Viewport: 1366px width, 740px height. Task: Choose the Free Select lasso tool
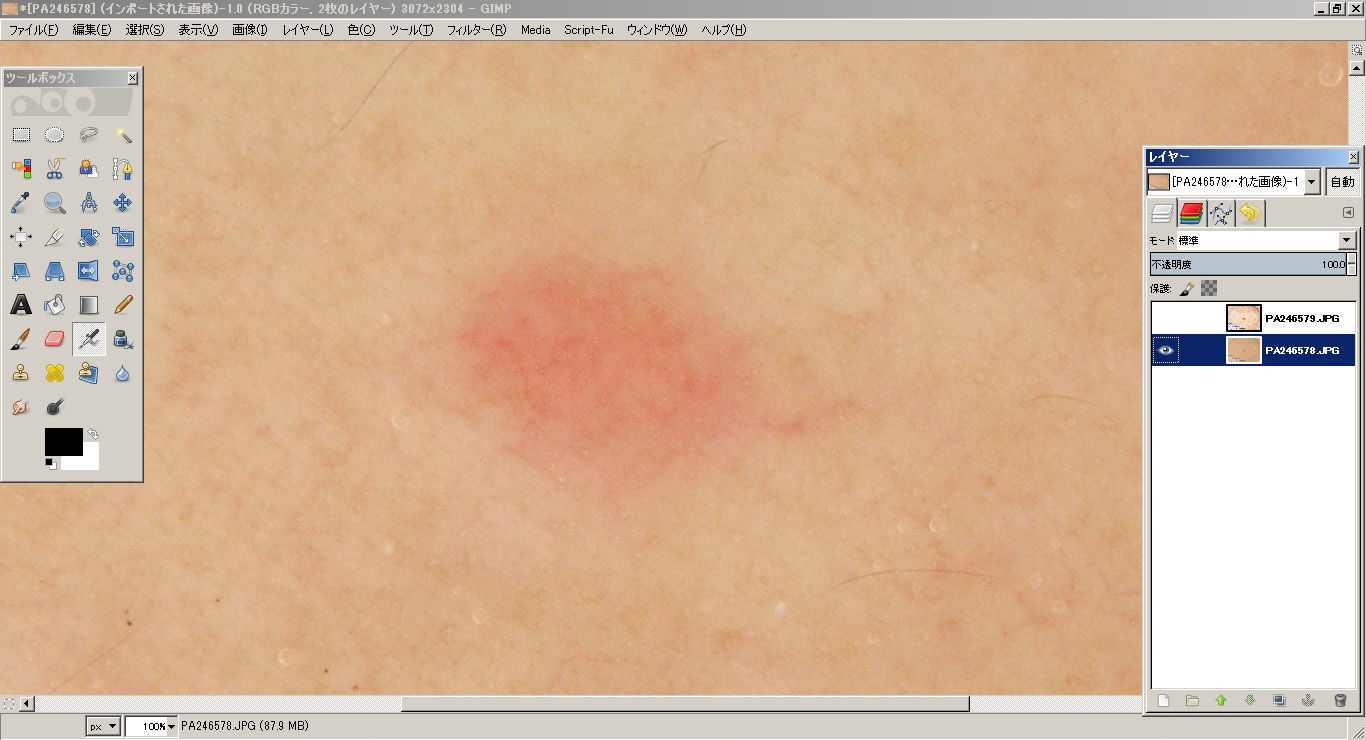89,135
